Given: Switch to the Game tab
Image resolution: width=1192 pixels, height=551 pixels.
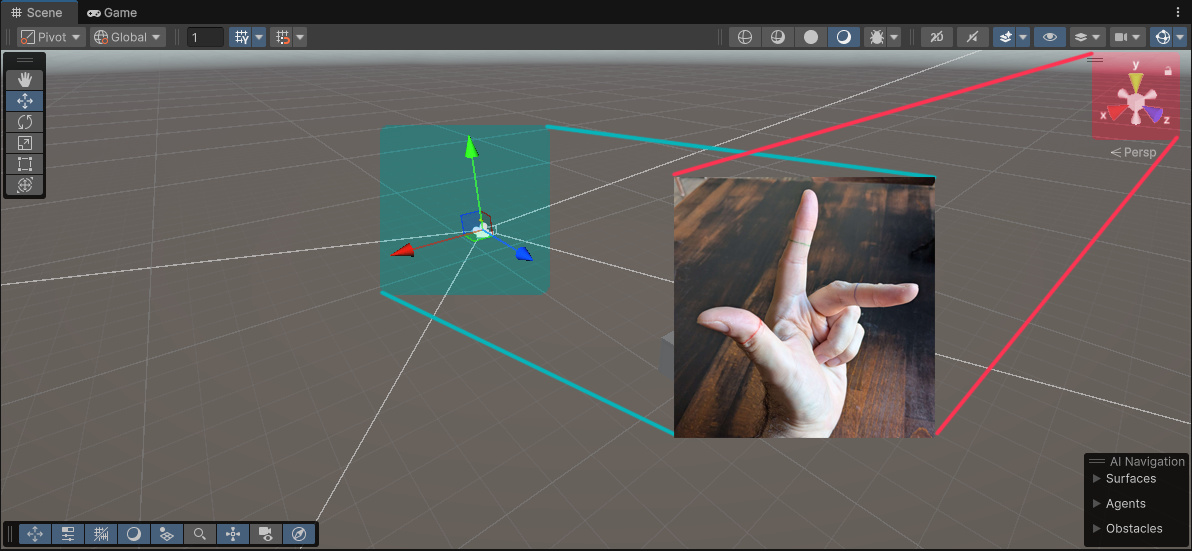Looking at the screenshot, I should [x=112, y=13].
